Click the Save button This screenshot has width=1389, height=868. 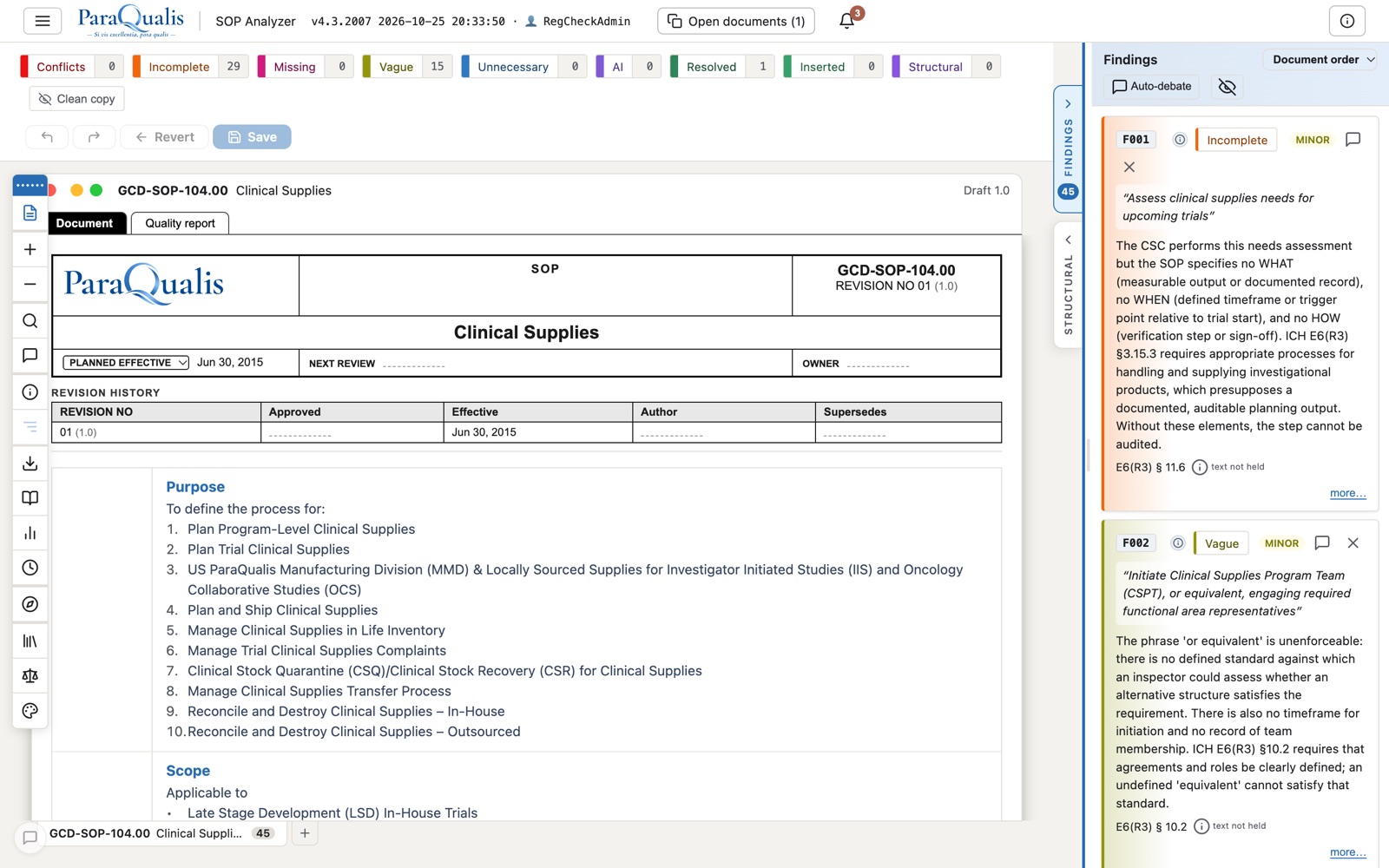252,137
